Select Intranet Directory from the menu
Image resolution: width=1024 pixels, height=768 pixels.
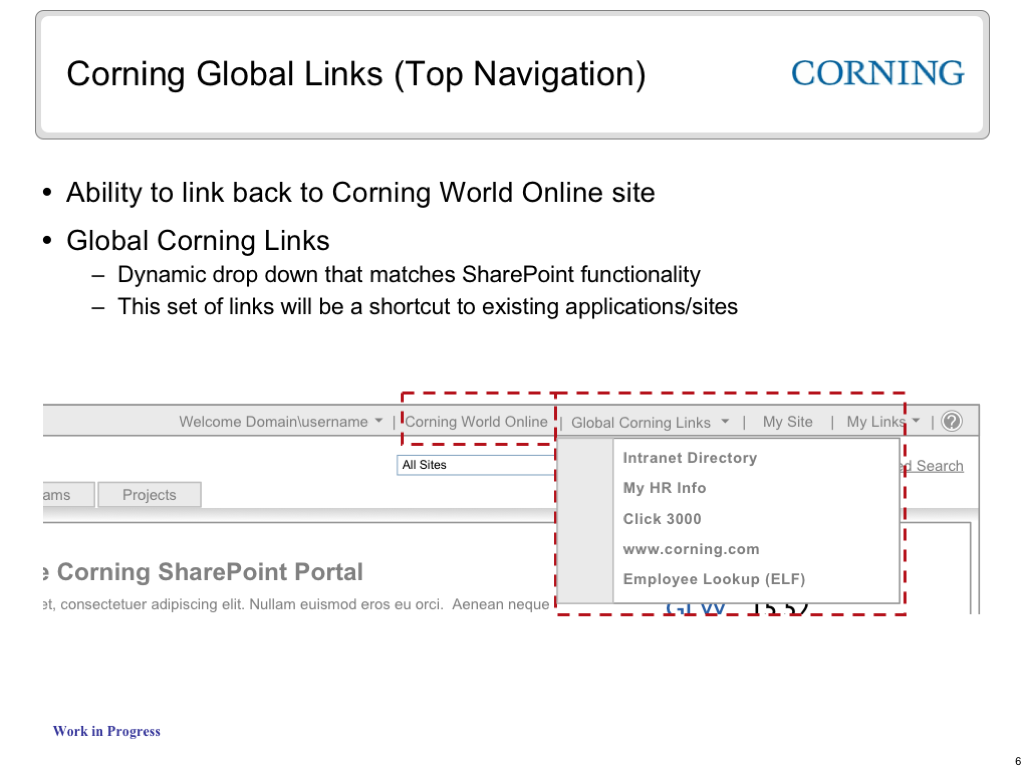[x=690, y=458]
